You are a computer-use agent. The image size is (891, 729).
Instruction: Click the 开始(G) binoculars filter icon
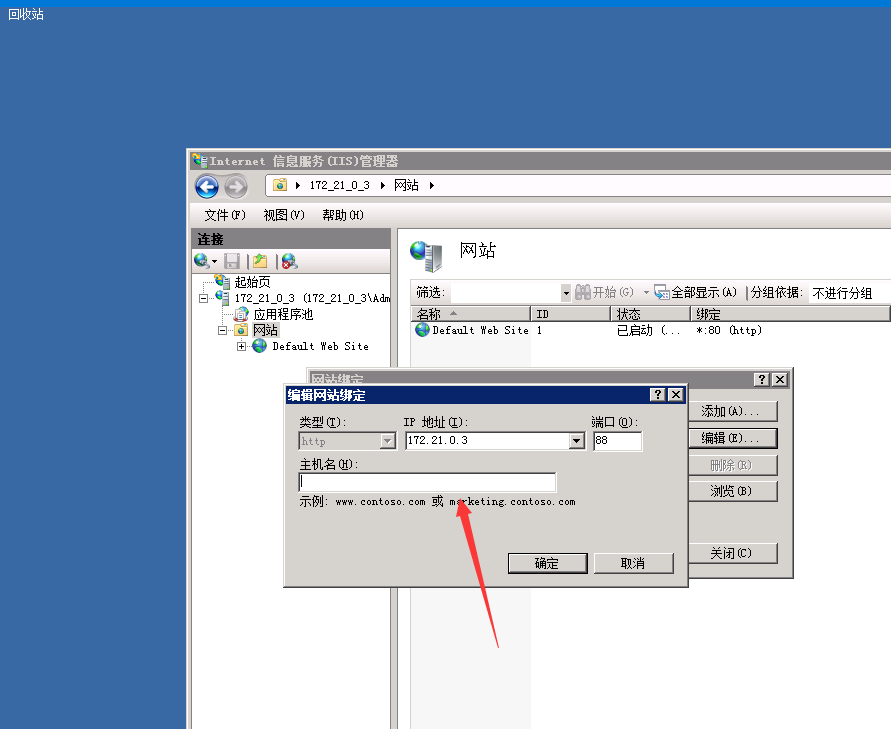point(582,292)
